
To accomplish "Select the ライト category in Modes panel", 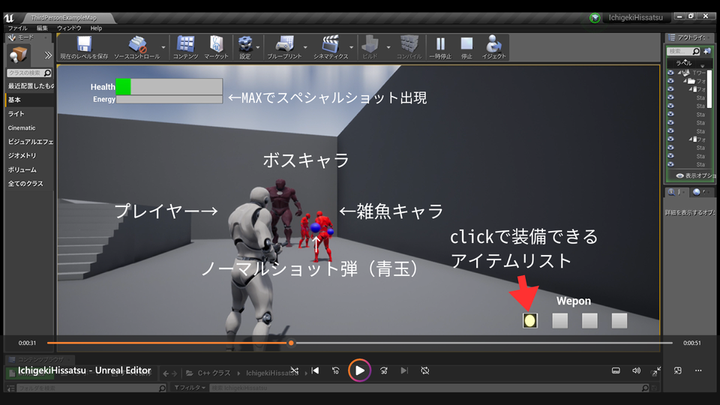I will [17, 114].
